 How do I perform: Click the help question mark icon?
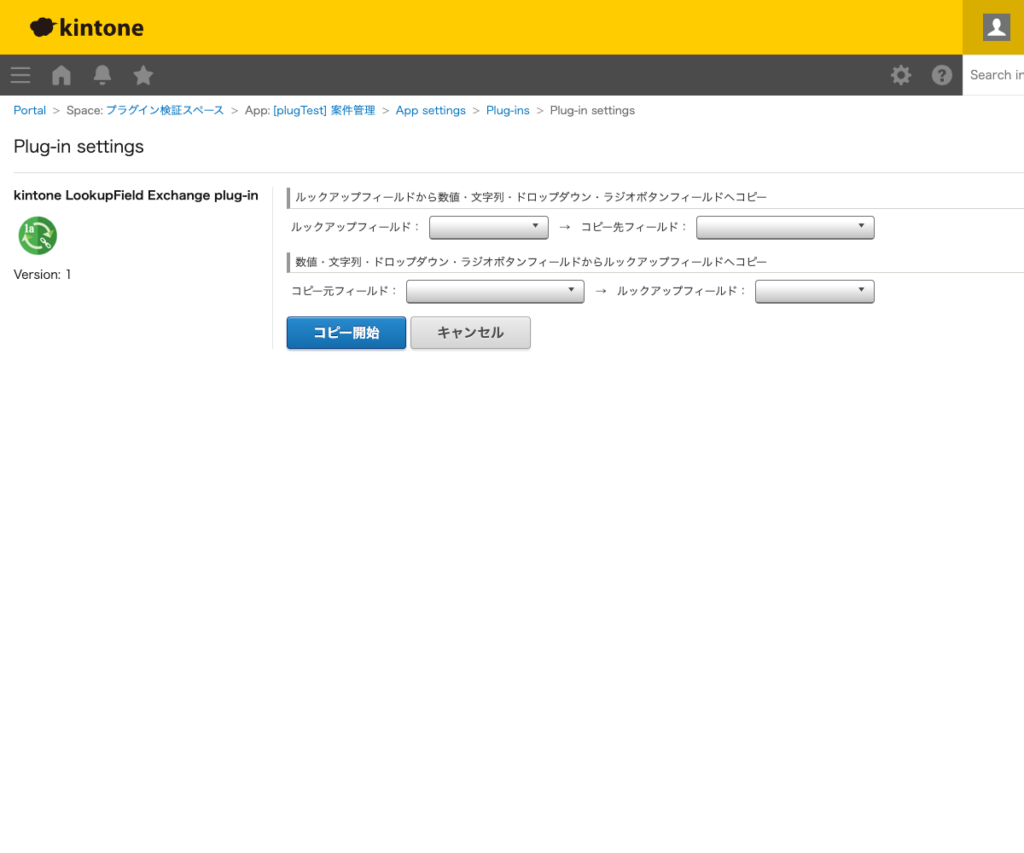pyautogui.click(x=941, y=75)
